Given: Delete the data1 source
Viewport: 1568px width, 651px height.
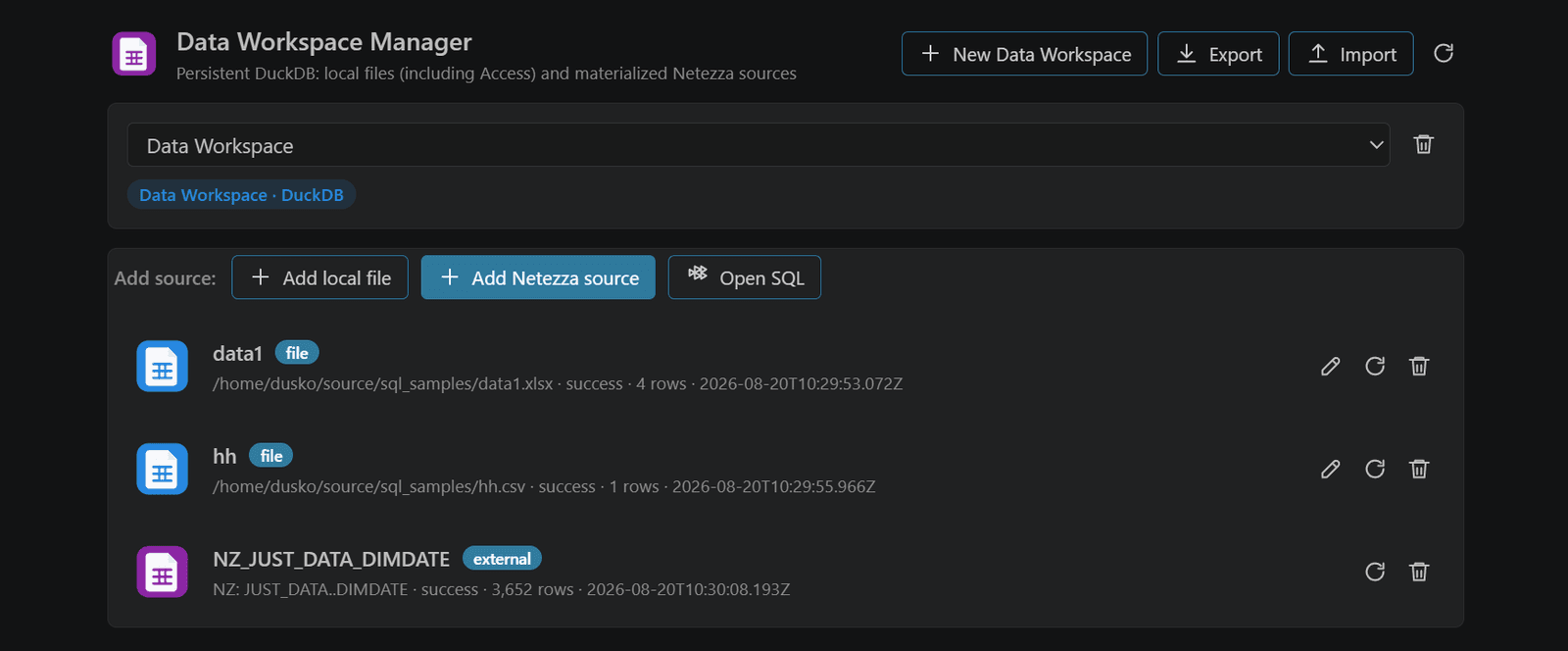Looking at the screenshot, I should 1419,367.
